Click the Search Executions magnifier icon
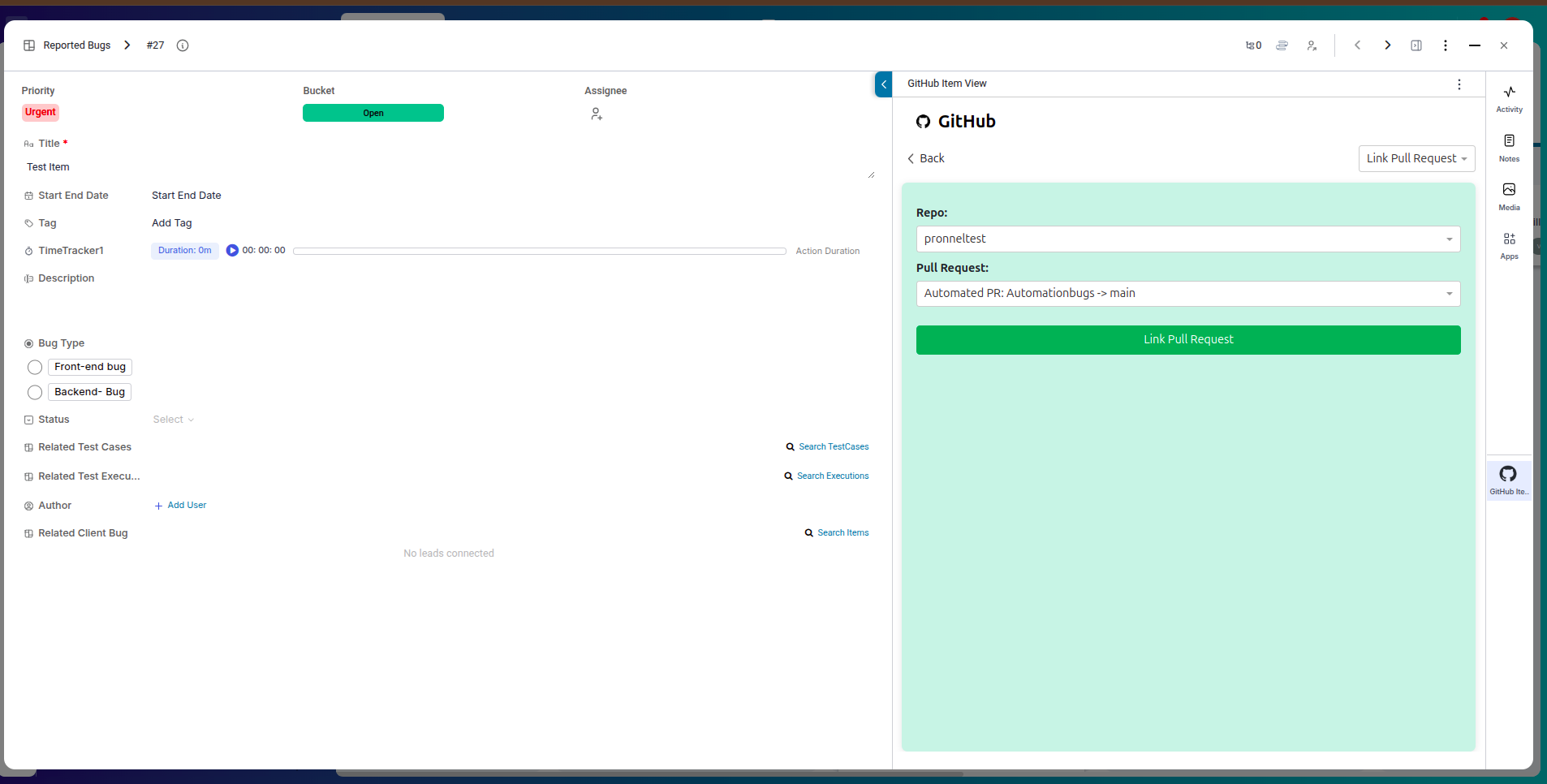Image resolution: width=1547 pixels, height=784 pixels. (x=788, y=476)
